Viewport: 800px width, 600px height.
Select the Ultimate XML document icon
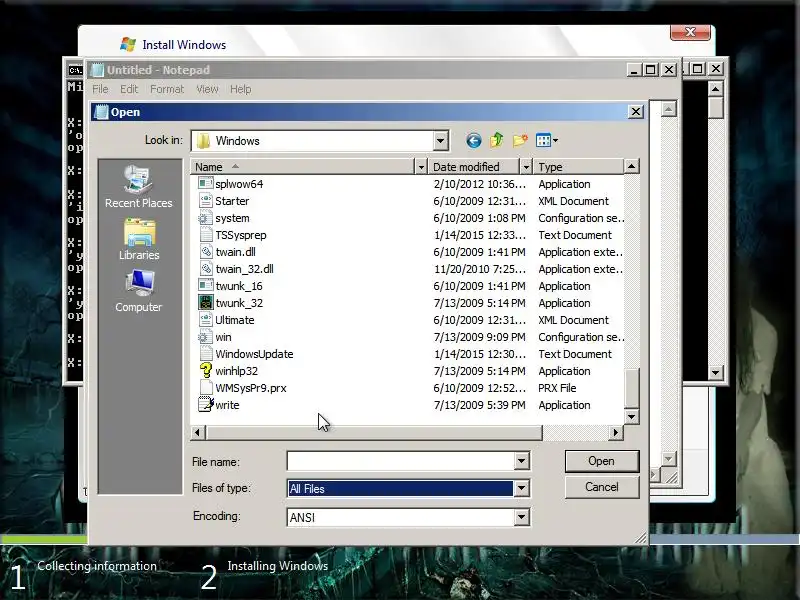(206, 320)
